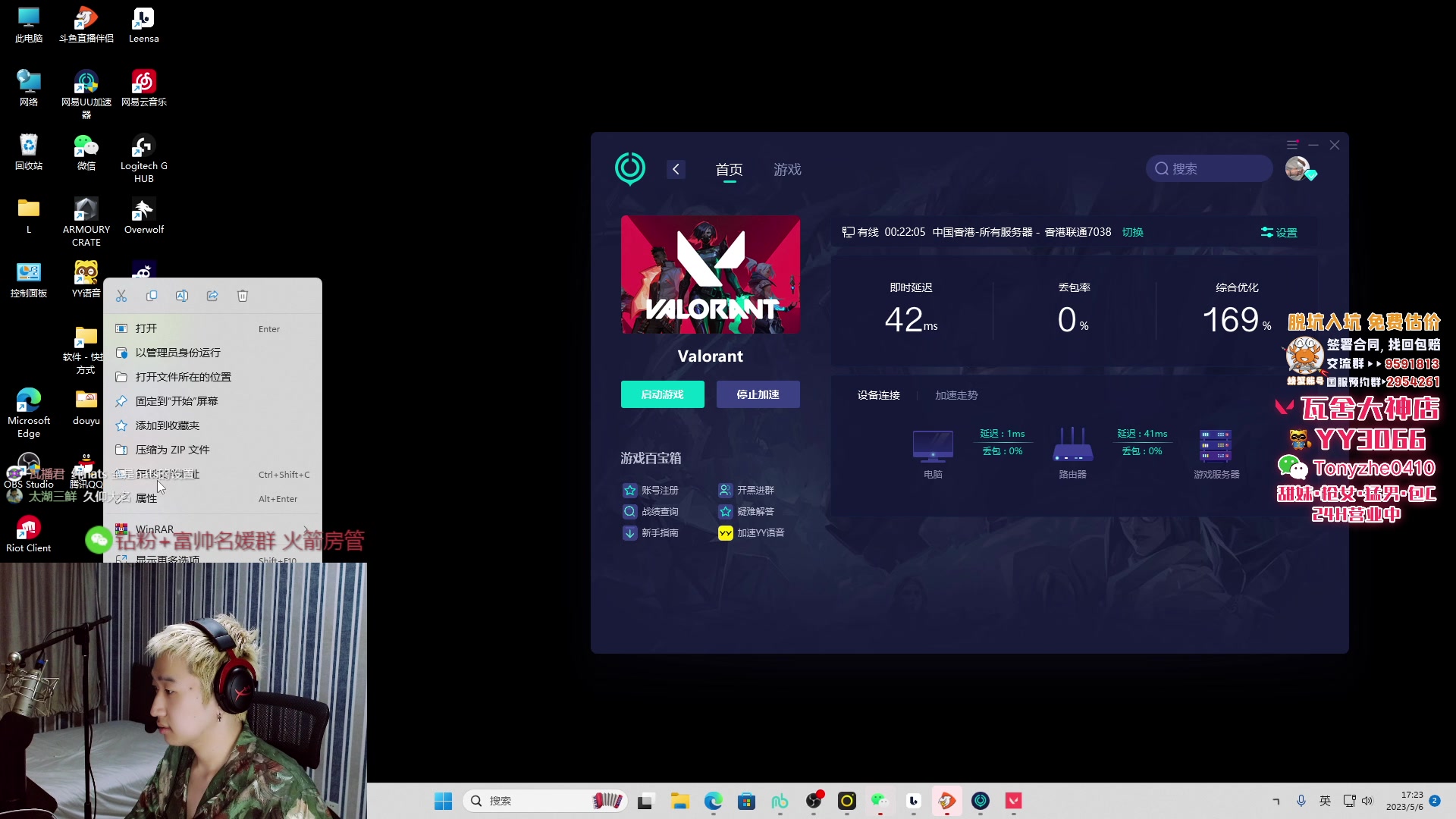The height and width of the screenshot is (819, 1456).
Task: Click the 停止加速 button
Action: click(758, 394)
